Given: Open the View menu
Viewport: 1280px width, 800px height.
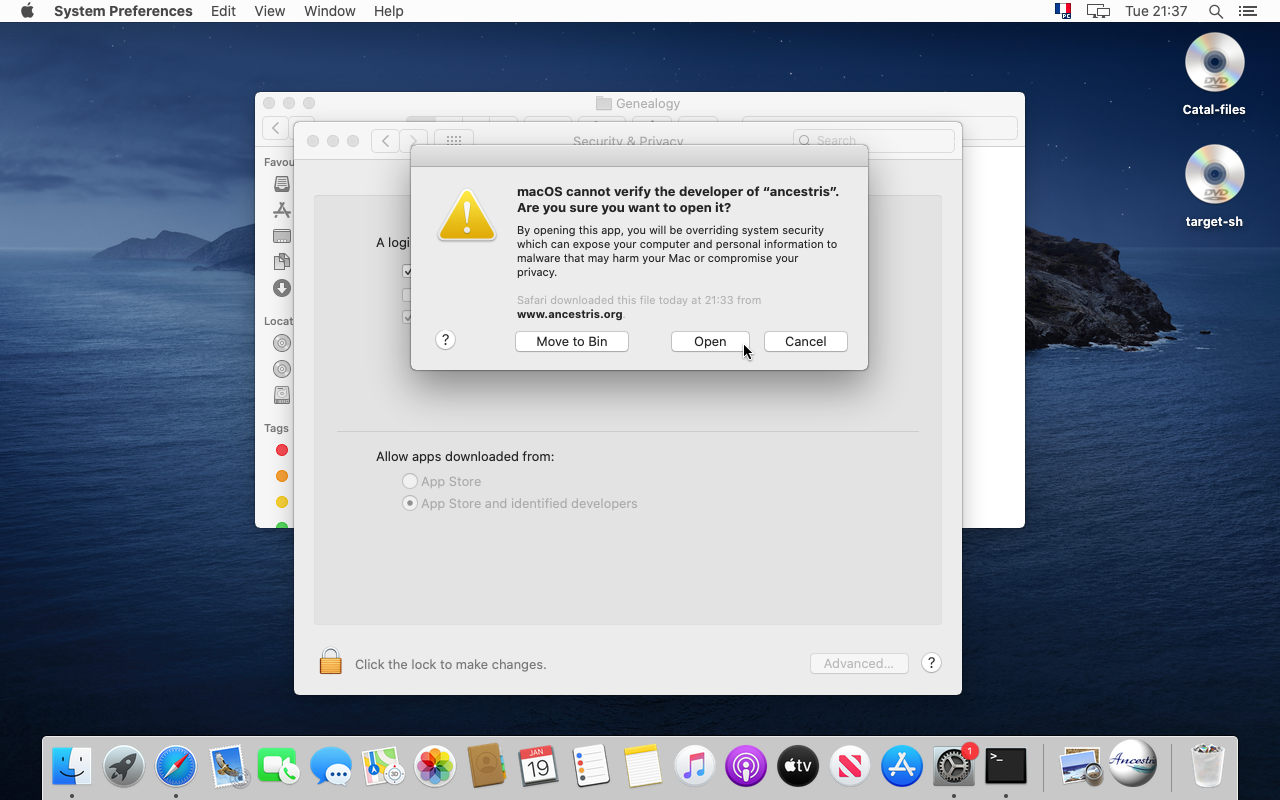Looking at the screenshot, I should (270, 11).
